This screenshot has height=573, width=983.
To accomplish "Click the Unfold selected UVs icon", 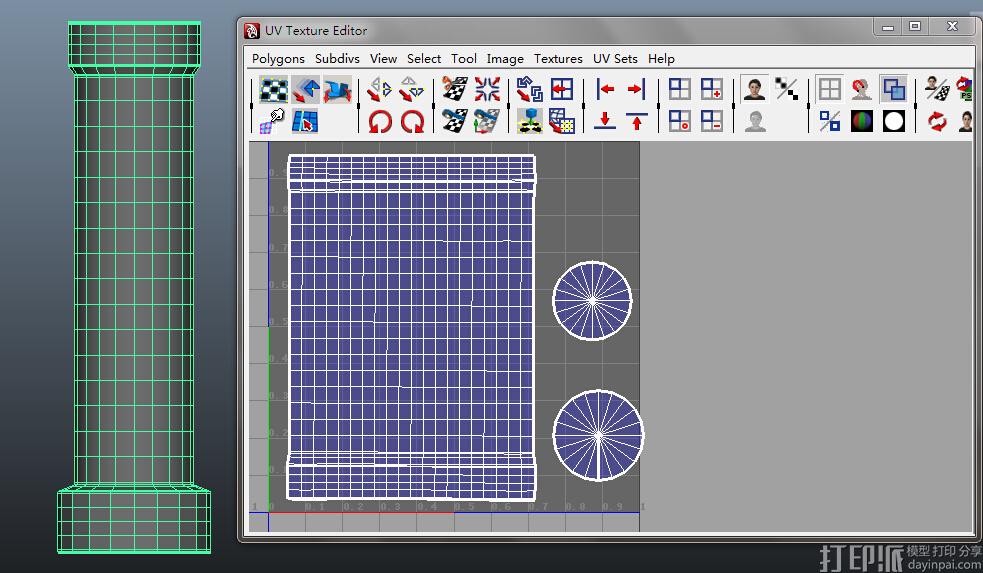I will click(530, 121).
